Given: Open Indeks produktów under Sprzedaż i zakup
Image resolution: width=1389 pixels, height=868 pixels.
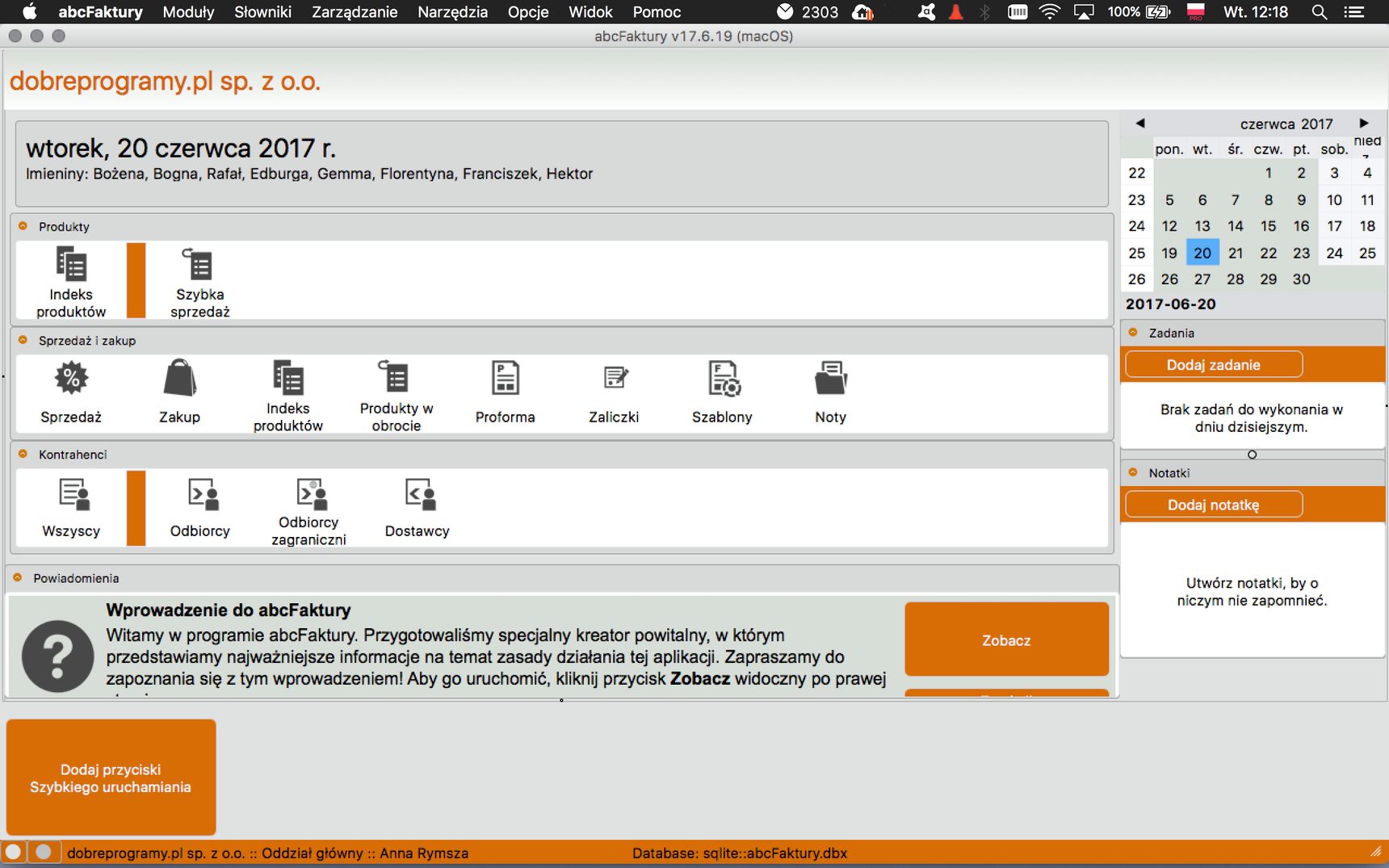Looking at the screenshot, I should 288,396.
